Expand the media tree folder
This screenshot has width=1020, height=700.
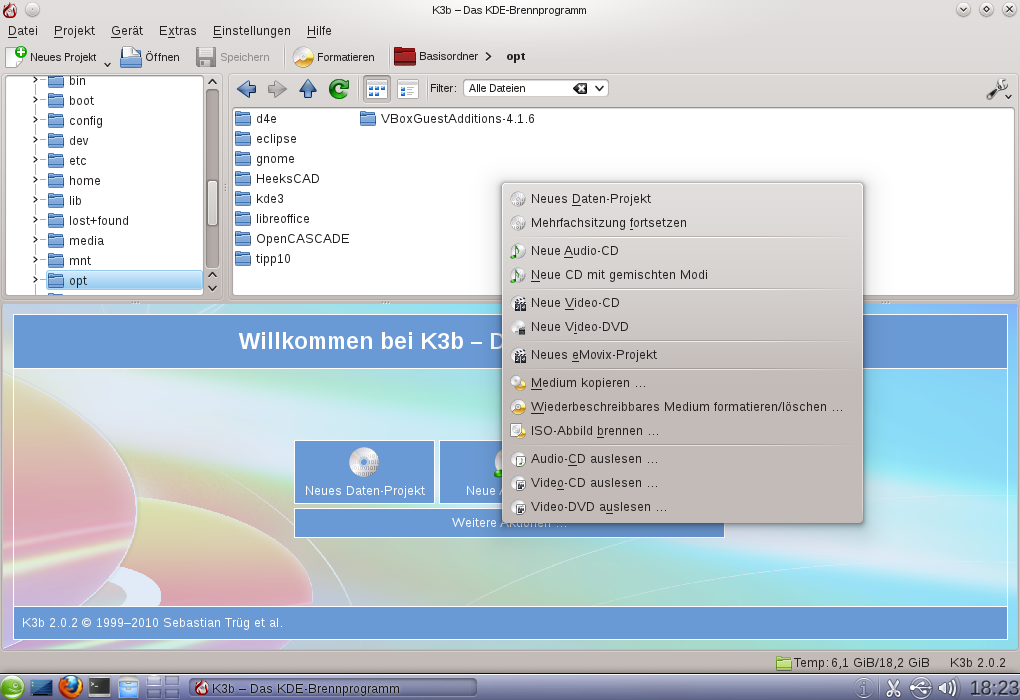coord(35,240)
